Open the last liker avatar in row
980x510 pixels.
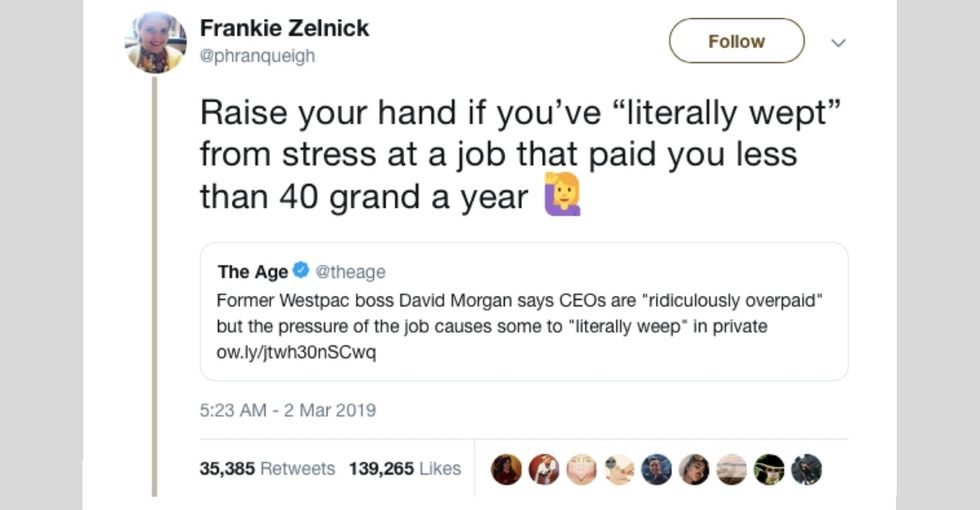806,469
